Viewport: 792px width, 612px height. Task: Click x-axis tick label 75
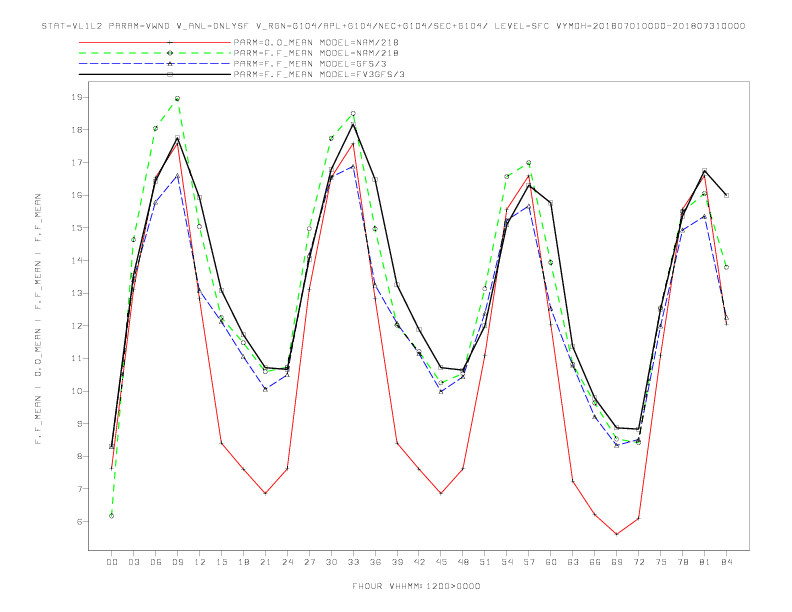point(661,562)
